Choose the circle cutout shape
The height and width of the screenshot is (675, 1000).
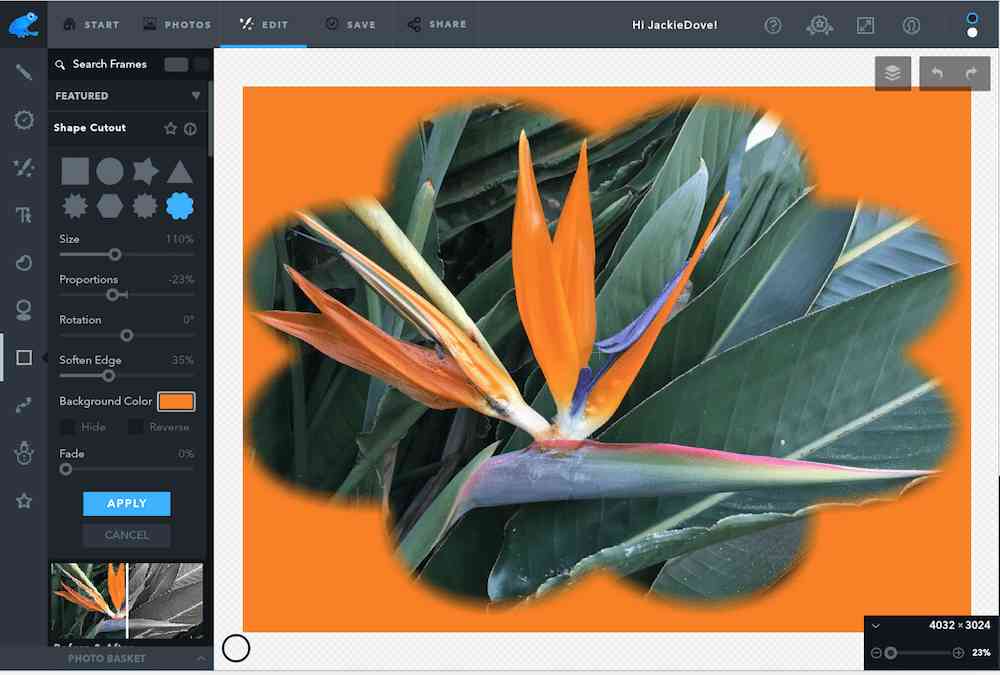click(x=110, y=171)
